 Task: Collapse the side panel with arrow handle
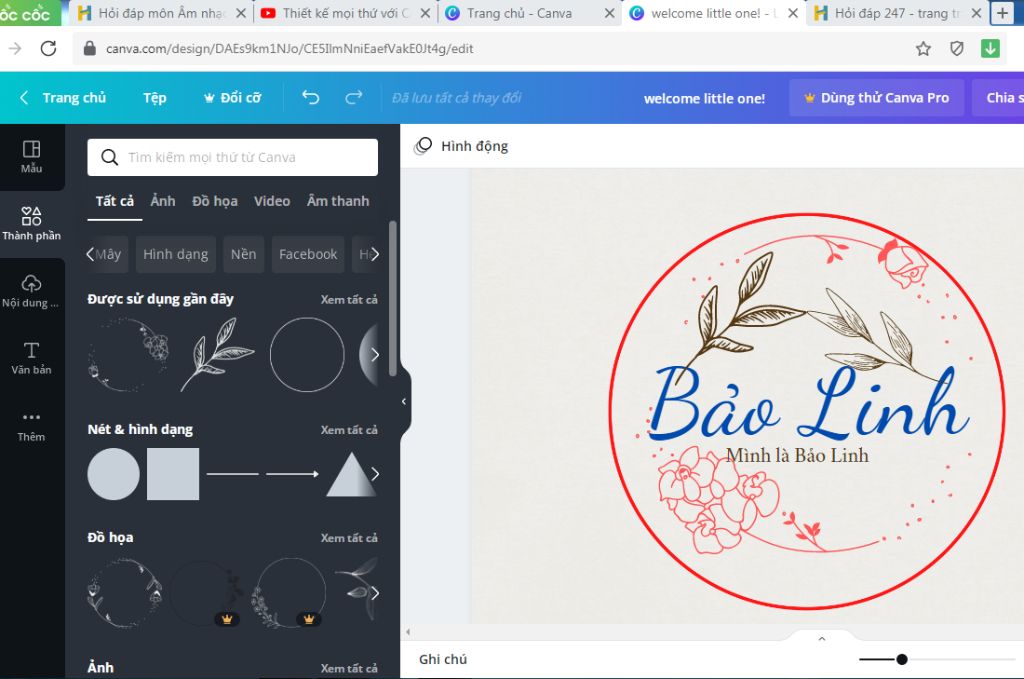[404, 402]
